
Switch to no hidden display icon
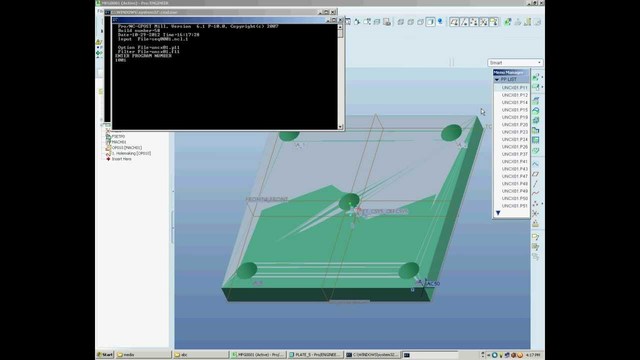pos(420,22)
